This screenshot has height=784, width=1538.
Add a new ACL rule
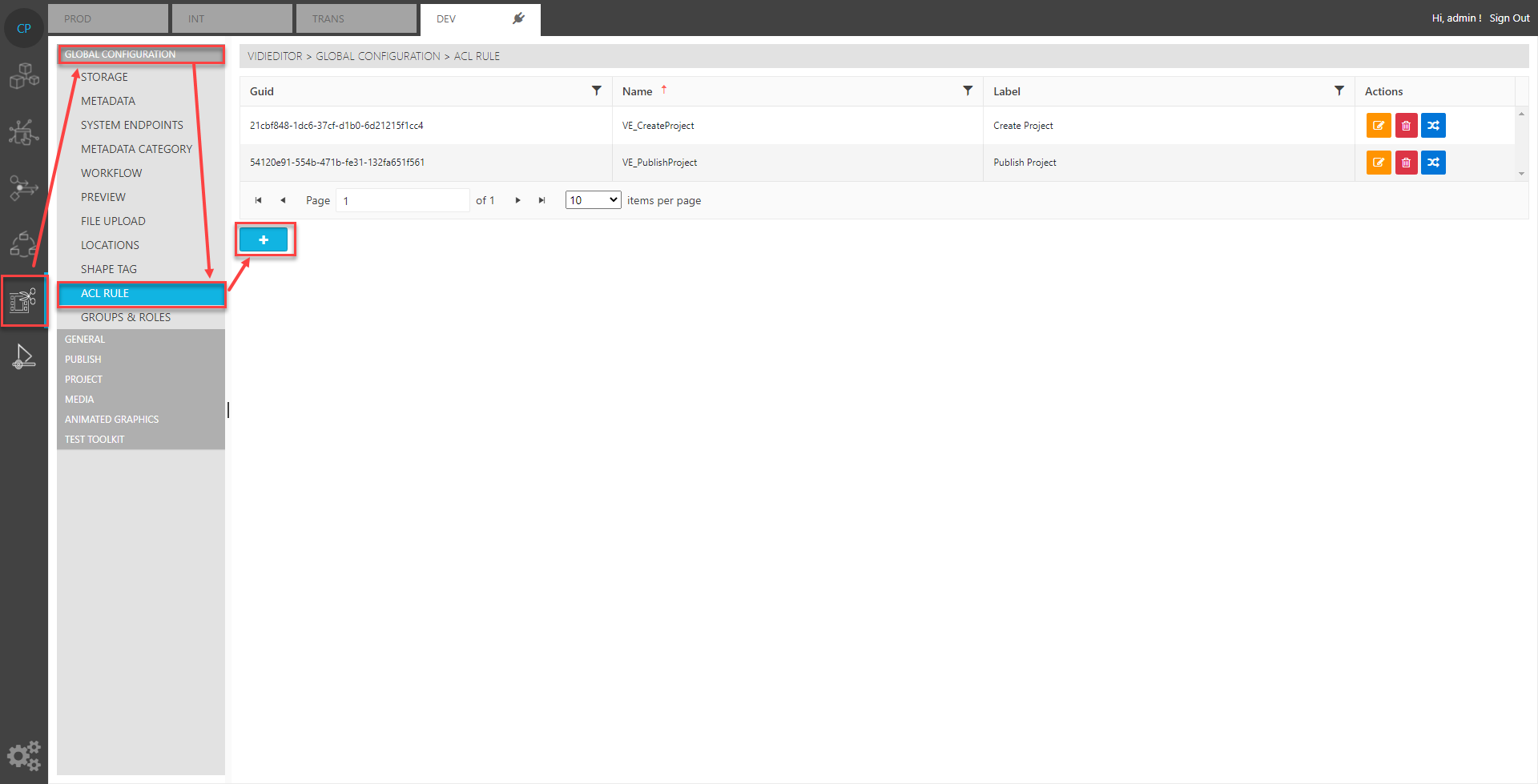point(264,239)
